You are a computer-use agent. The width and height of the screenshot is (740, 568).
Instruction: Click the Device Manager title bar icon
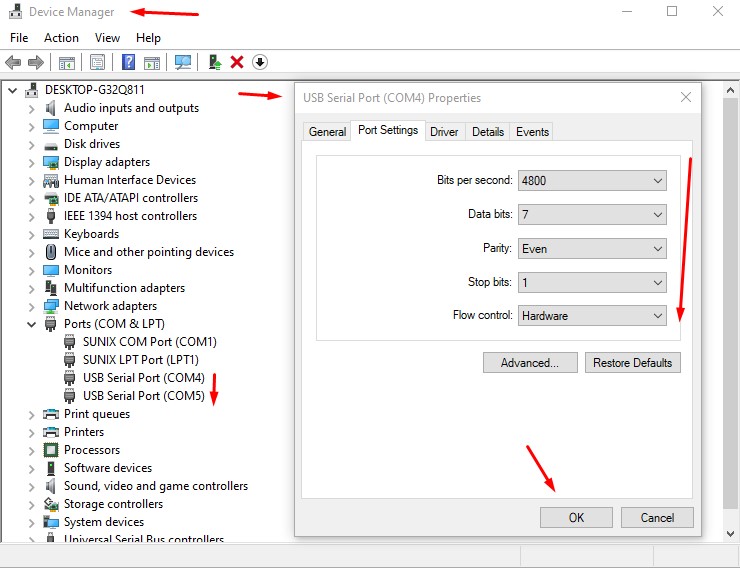(x=16, y=11)
